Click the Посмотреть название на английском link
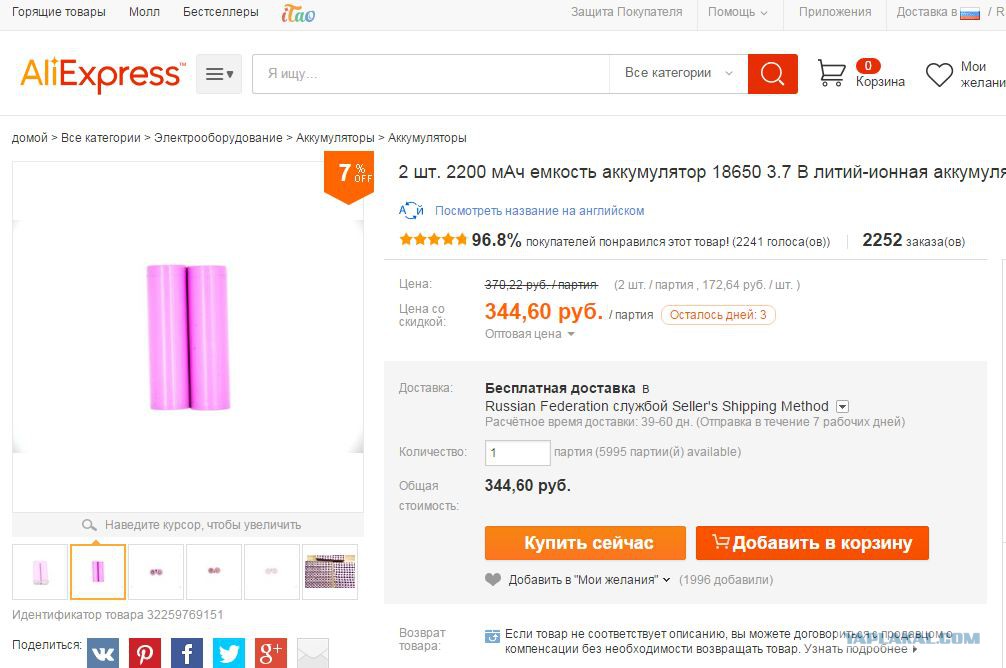1006x668 pixels. coord(540,210)
